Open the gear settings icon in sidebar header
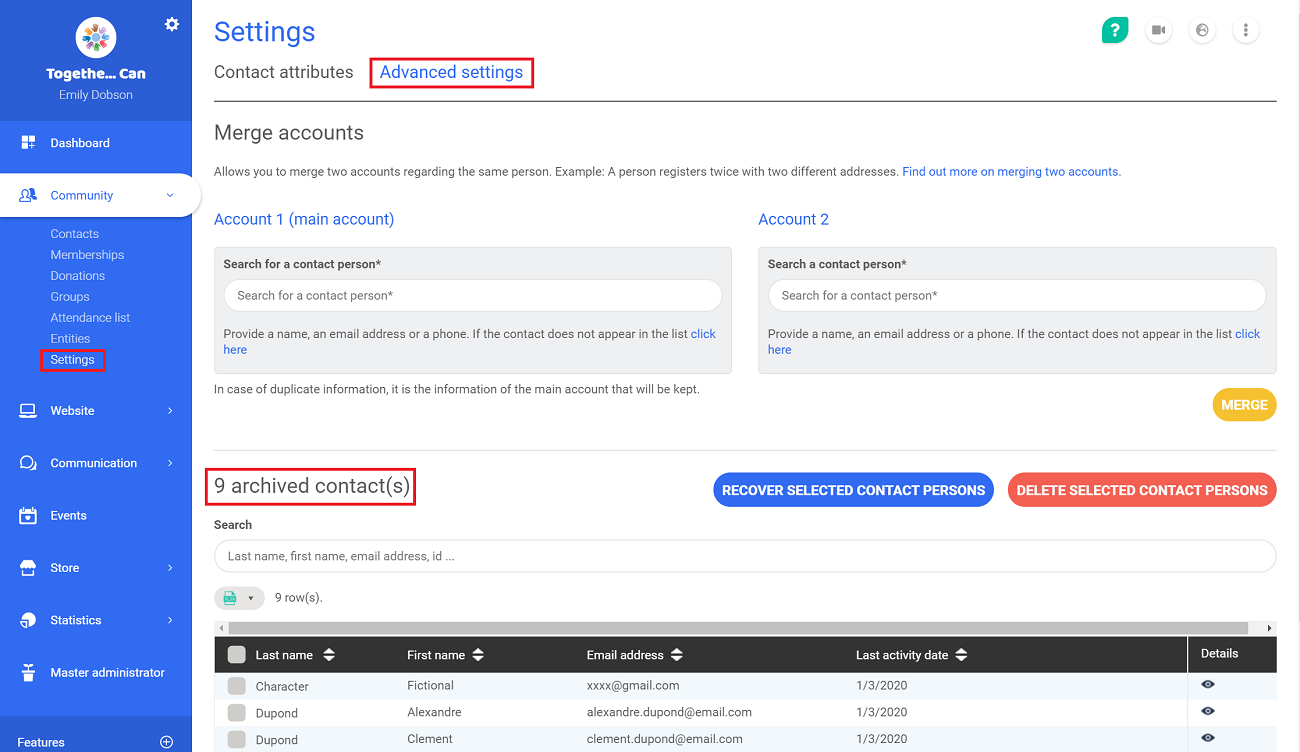Viewport: 1300px width, 752px height. (172, 24)
